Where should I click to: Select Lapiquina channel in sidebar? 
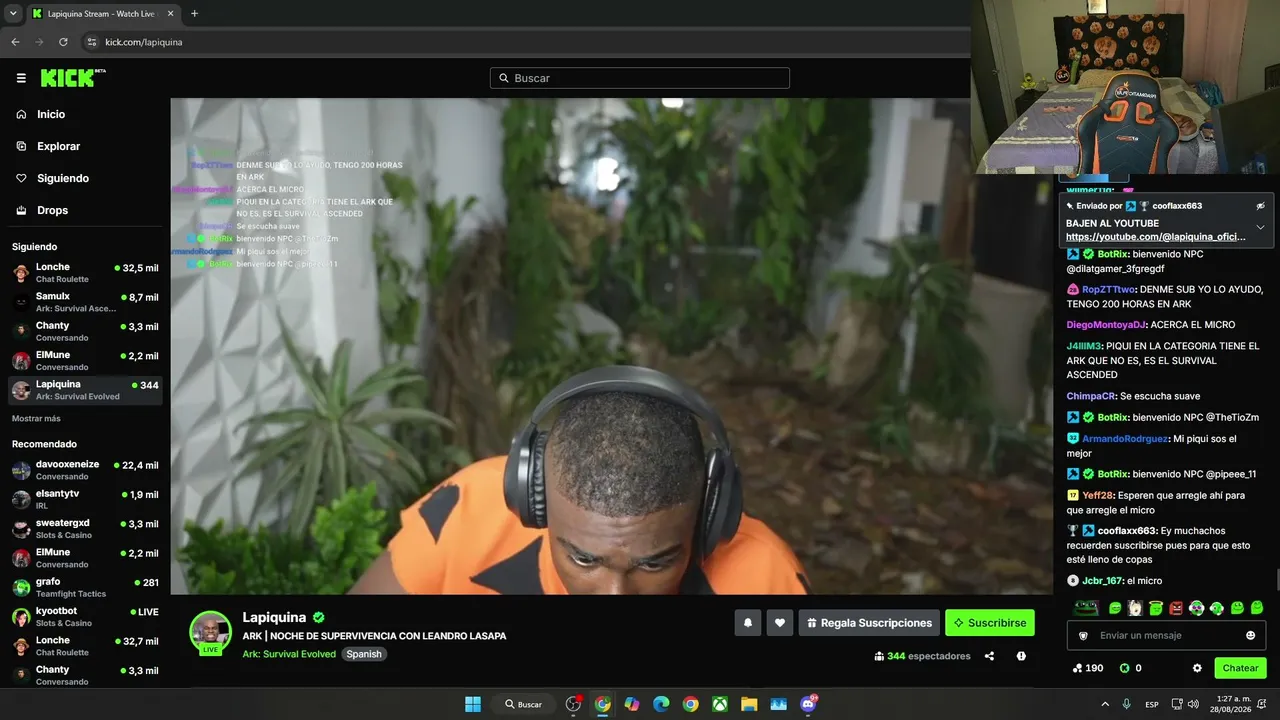[85, 390]
